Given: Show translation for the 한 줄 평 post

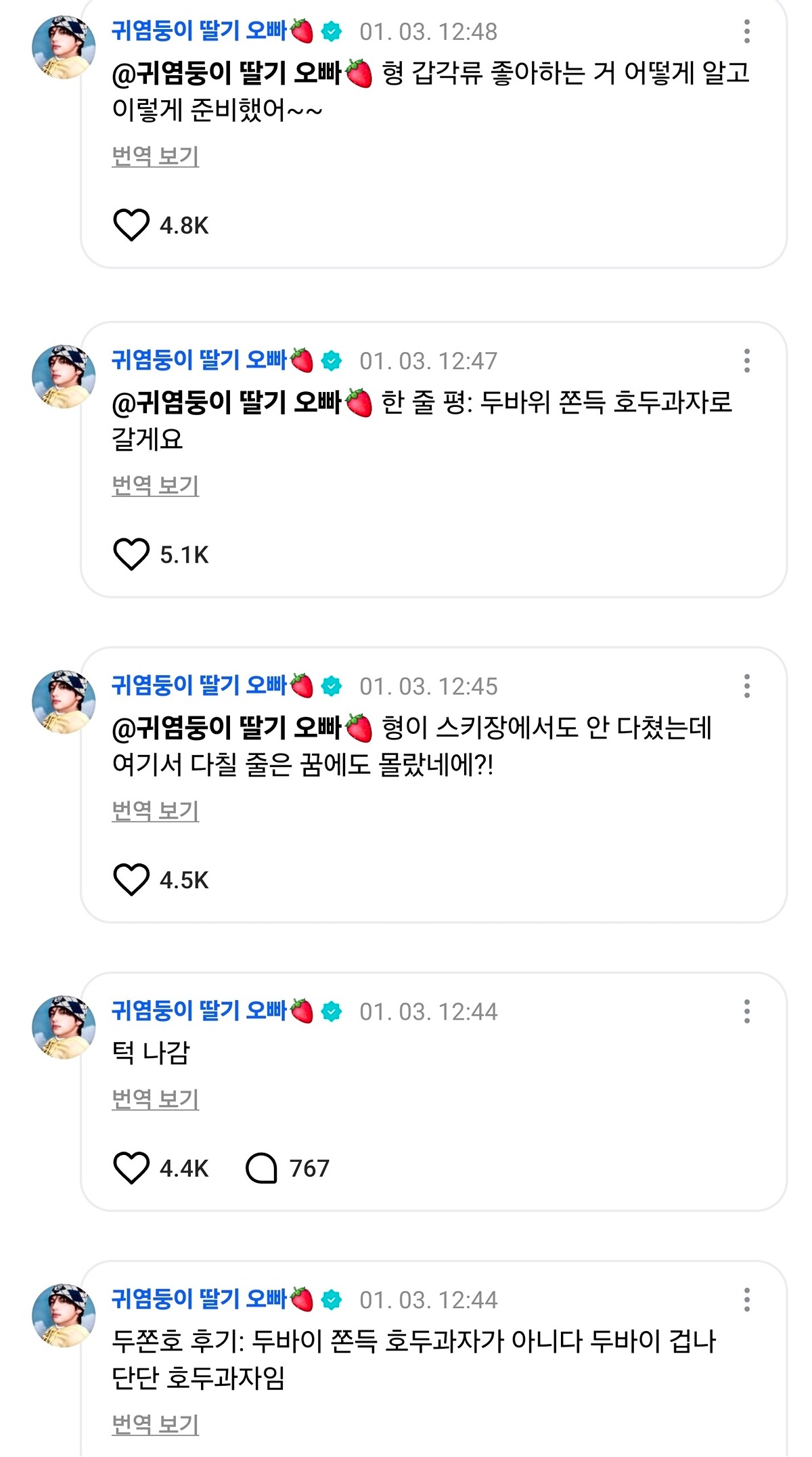Looking at the screenshot, I should [x=155, y=485].
